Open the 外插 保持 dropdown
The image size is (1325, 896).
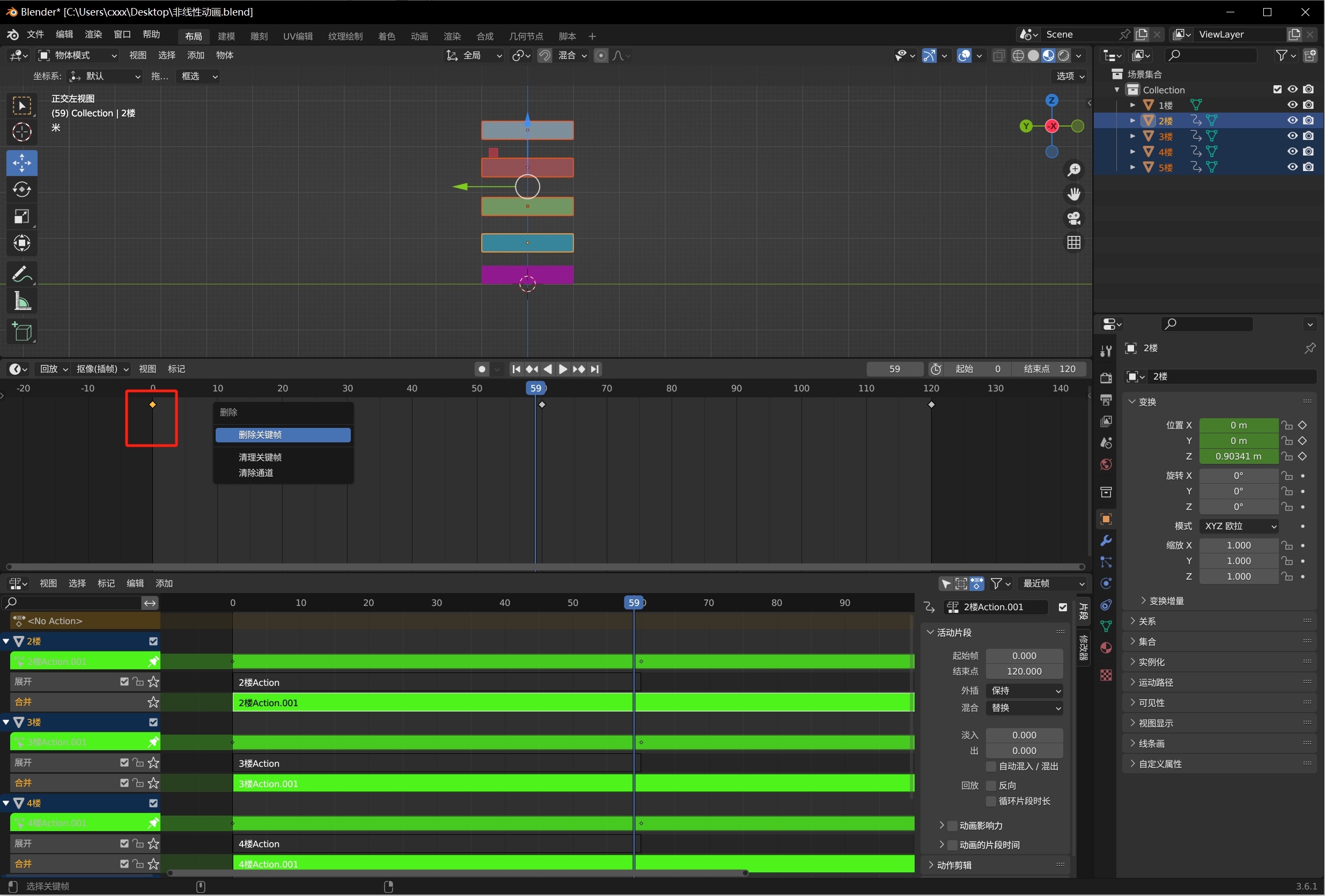(1024, 691)
